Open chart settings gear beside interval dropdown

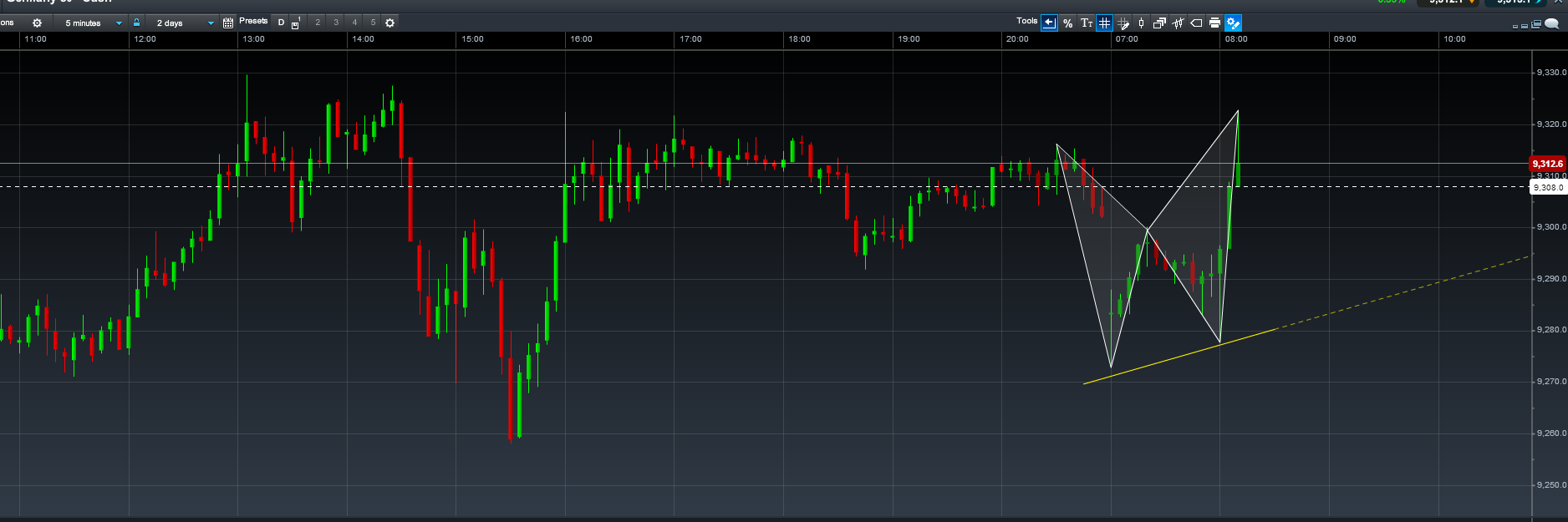[x=37, y=23]
